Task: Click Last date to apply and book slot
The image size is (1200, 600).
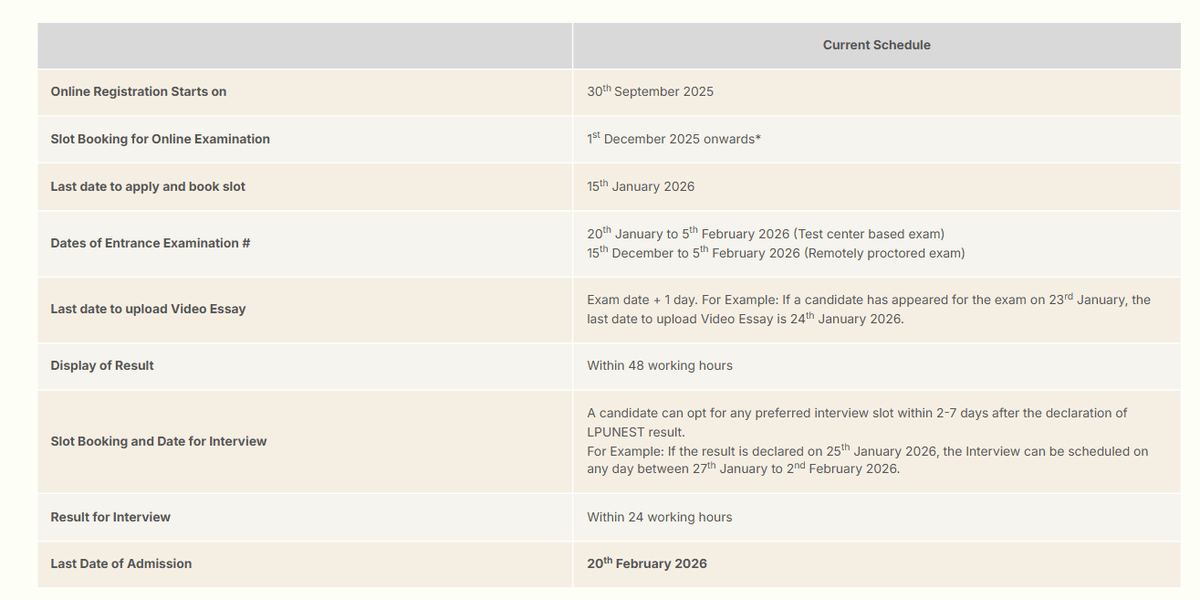Action: click(148, 187)
